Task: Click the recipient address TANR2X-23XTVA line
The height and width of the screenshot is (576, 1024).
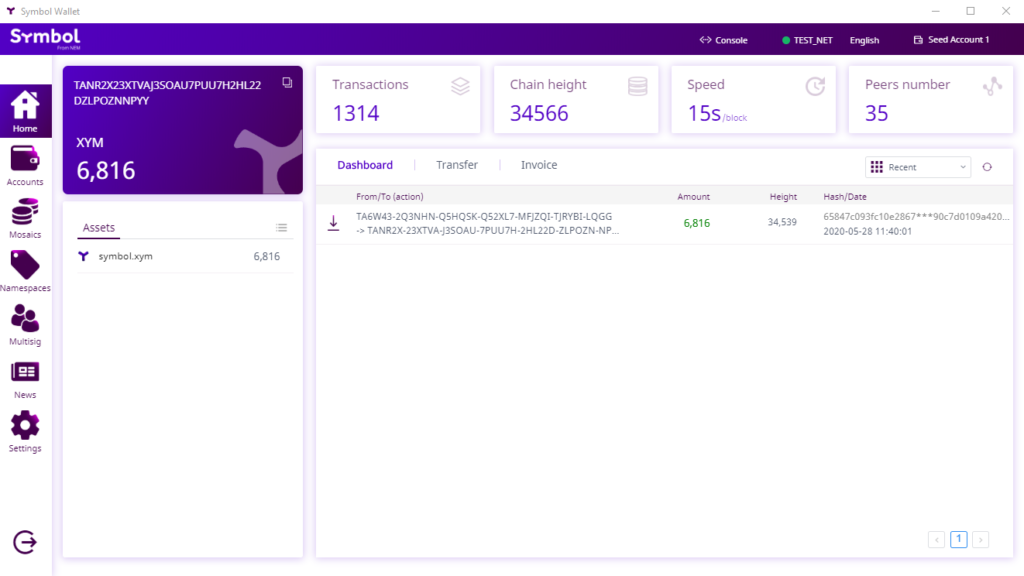Action: (x=487, y=231)
